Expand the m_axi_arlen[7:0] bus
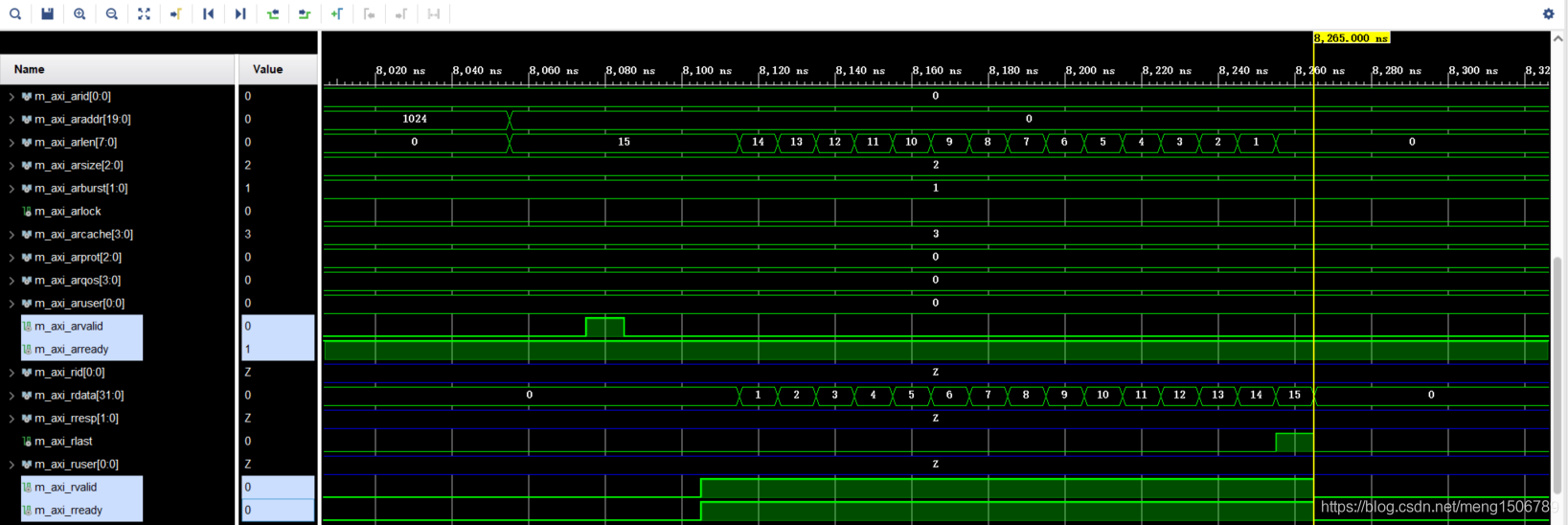This screenshot has width=1568, height=525. pos(11,143)
